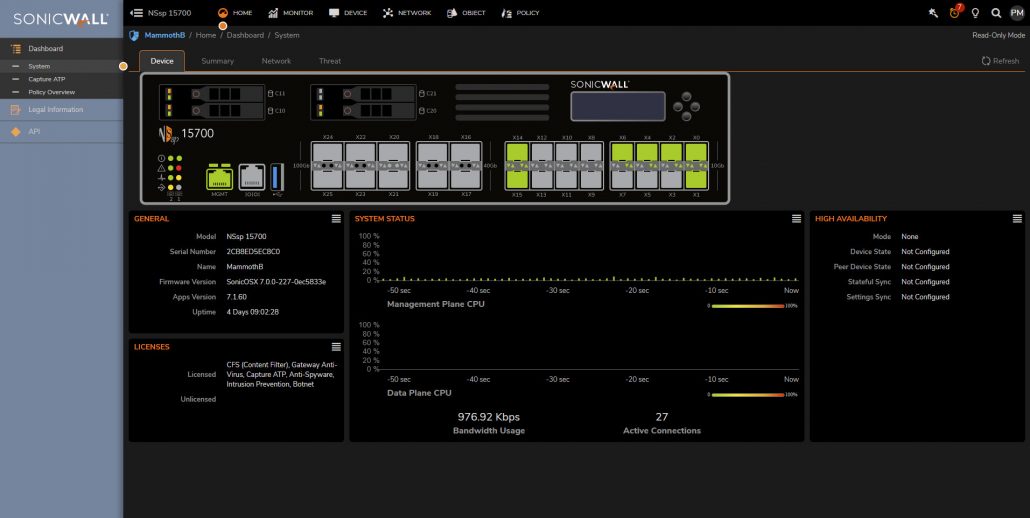Viewport: 1030px width, 518px height.
Task: Click the IOIOI console port
Action: pos(252,177)
